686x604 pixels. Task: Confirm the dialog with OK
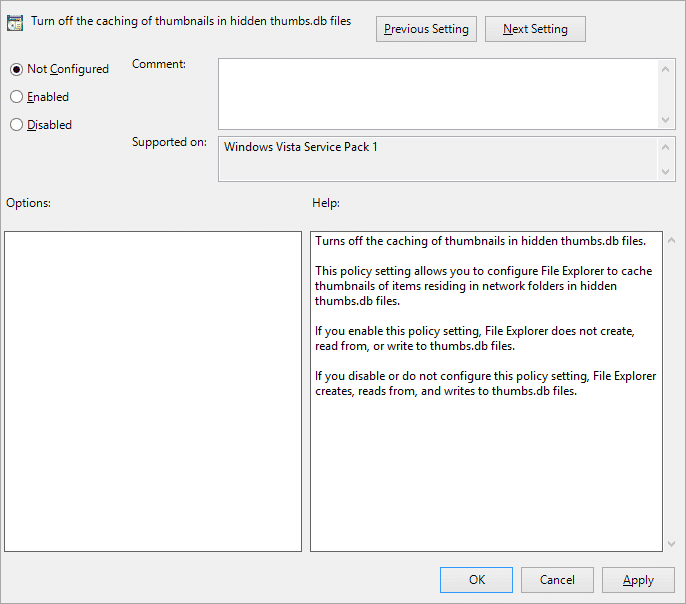point(476,580)
